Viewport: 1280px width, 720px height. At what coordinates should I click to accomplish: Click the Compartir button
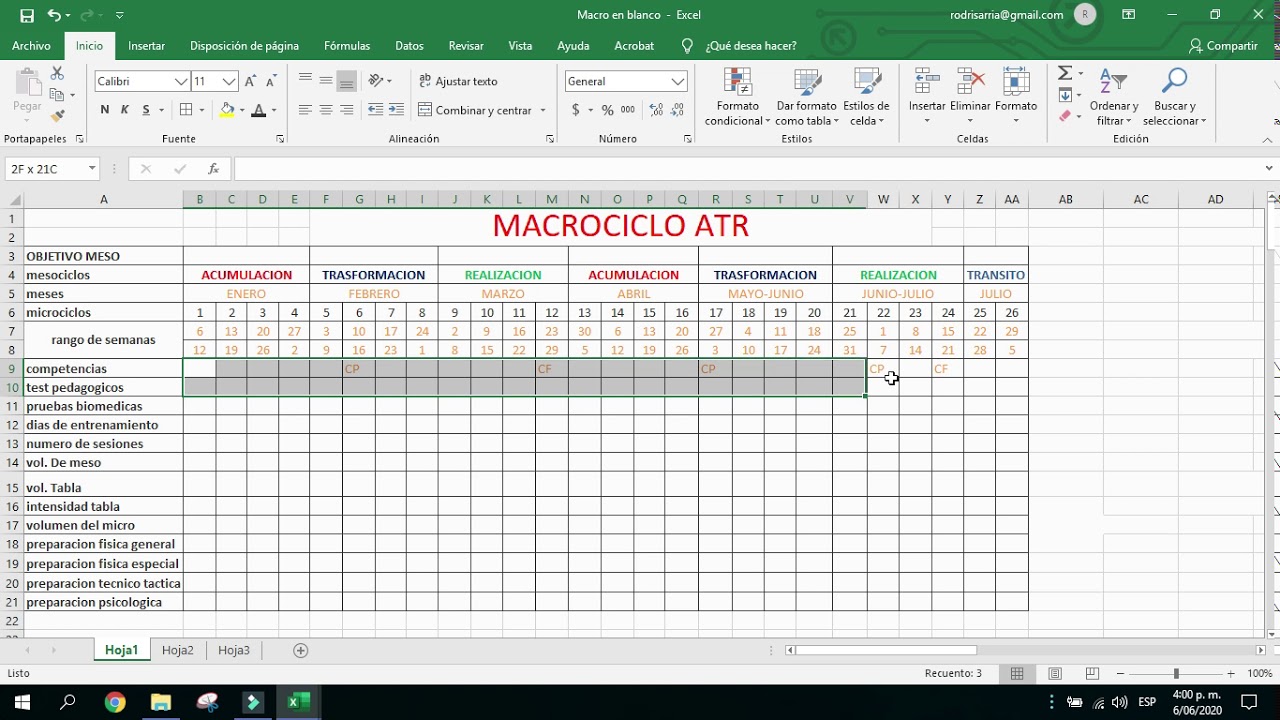1223,46
